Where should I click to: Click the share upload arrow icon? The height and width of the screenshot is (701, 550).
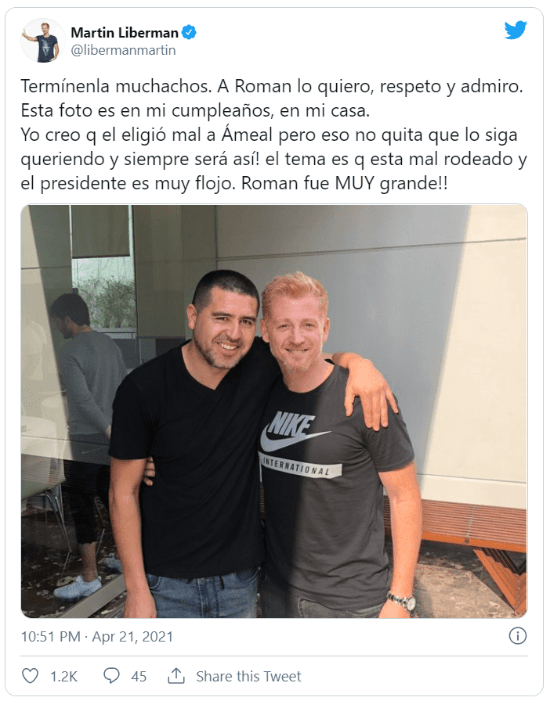coord(176,676)
